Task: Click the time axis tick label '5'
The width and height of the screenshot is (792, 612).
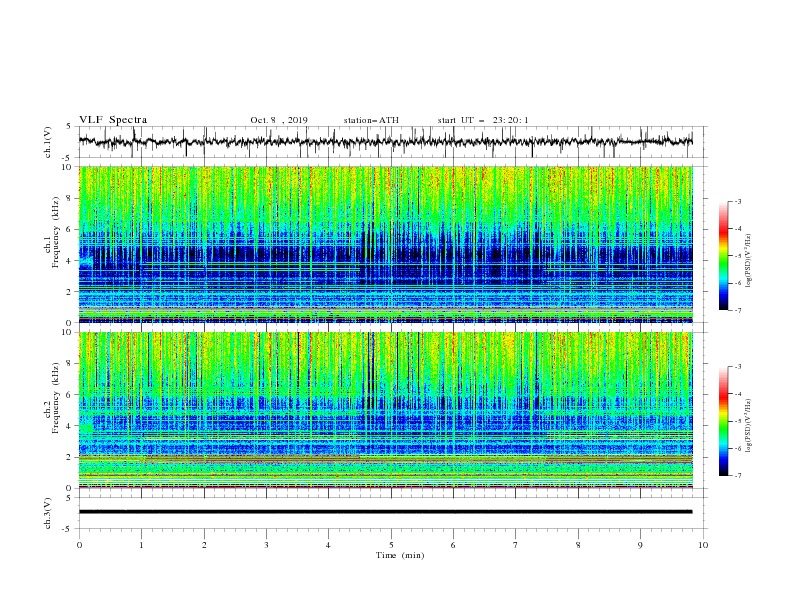Action: coord(391,545)
